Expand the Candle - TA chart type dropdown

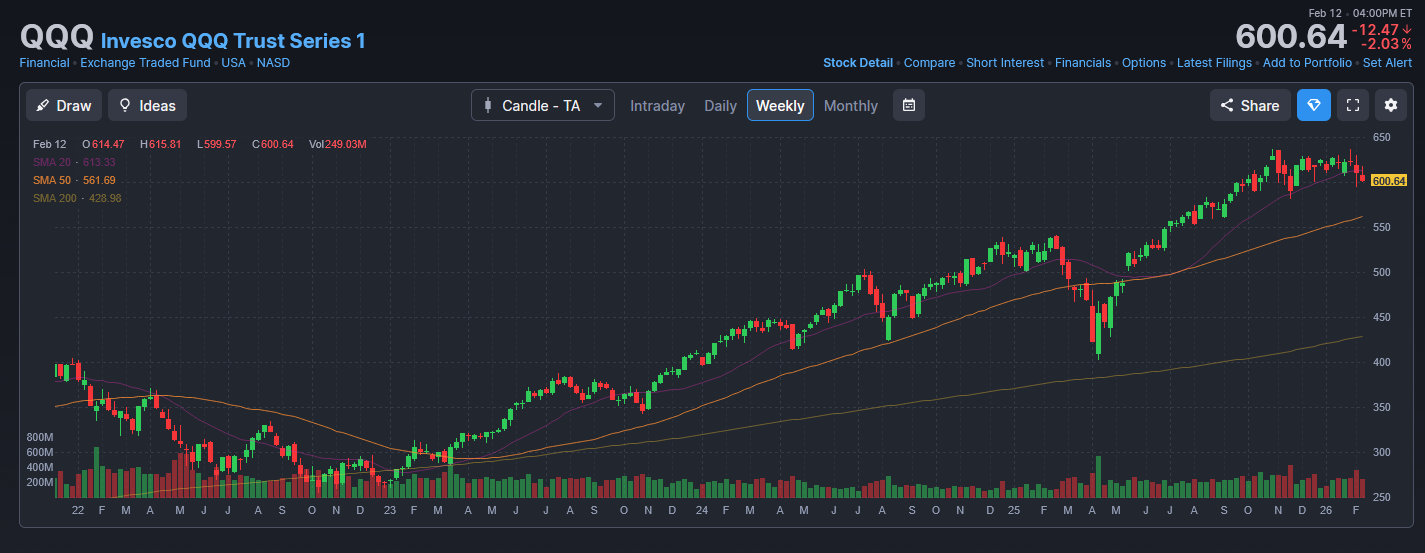[543, 105]
